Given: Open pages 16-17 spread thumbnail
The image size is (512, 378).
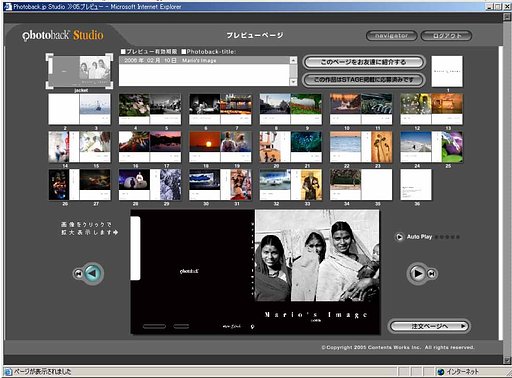Looking at the screenshot, I should tap(150, 147).
